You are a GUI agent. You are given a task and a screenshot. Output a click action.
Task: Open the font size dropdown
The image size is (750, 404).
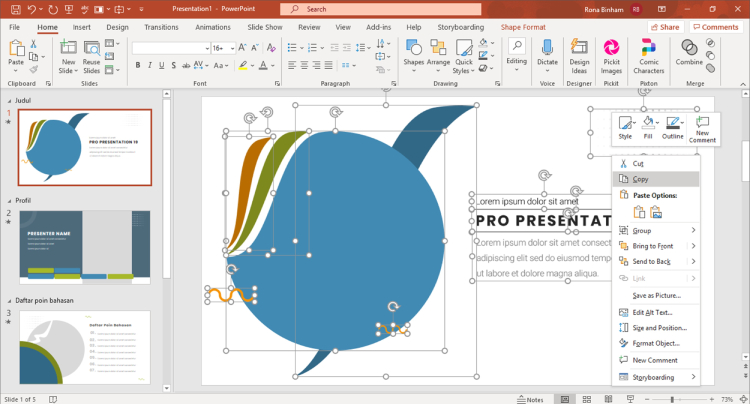coord(232,48)
